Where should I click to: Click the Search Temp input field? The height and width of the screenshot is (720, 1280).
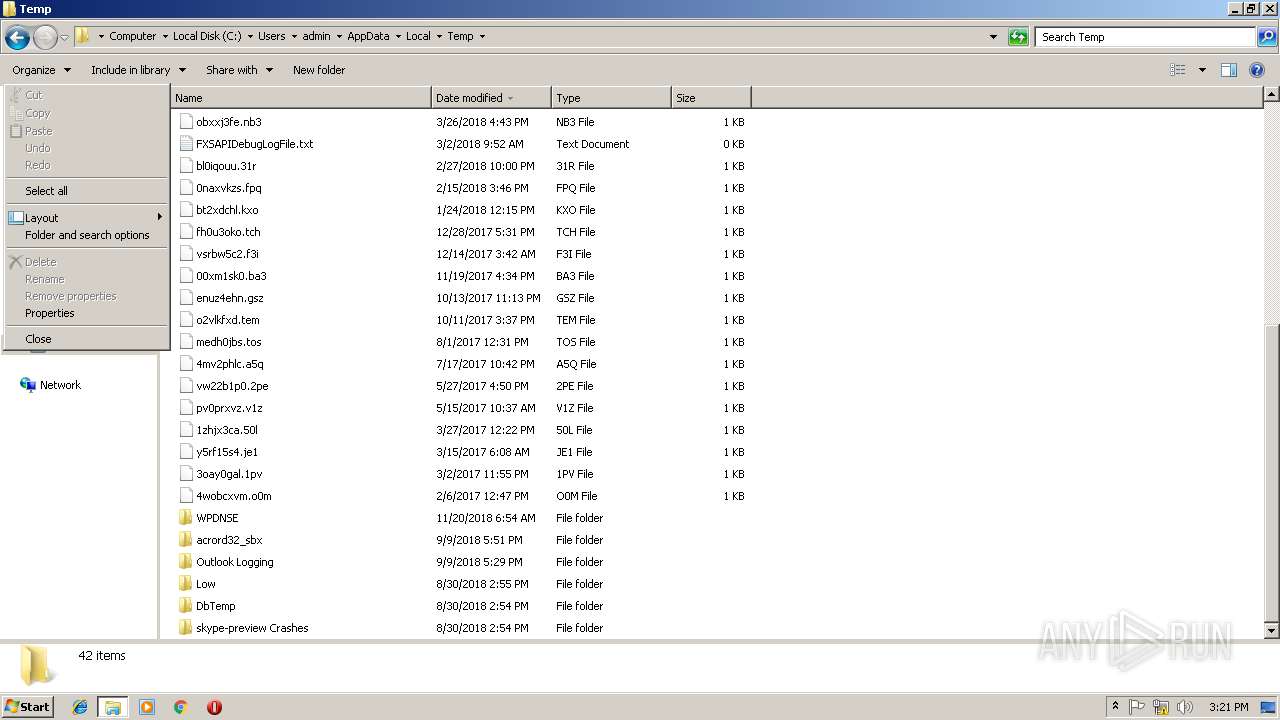pyautogui.click(x=1145, y=37)
